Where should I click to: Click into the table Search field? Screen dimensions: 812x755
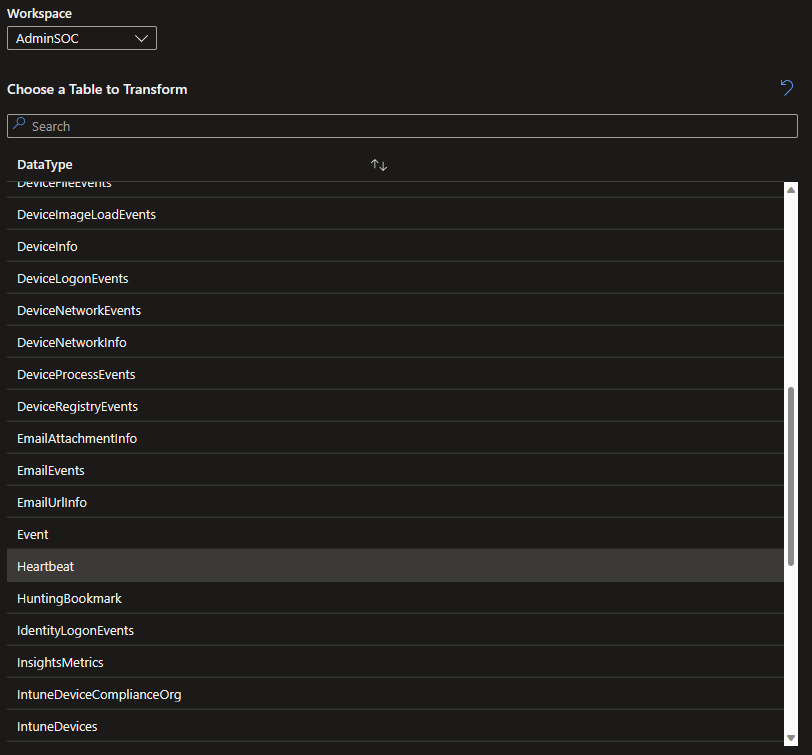tap(402, 126)
